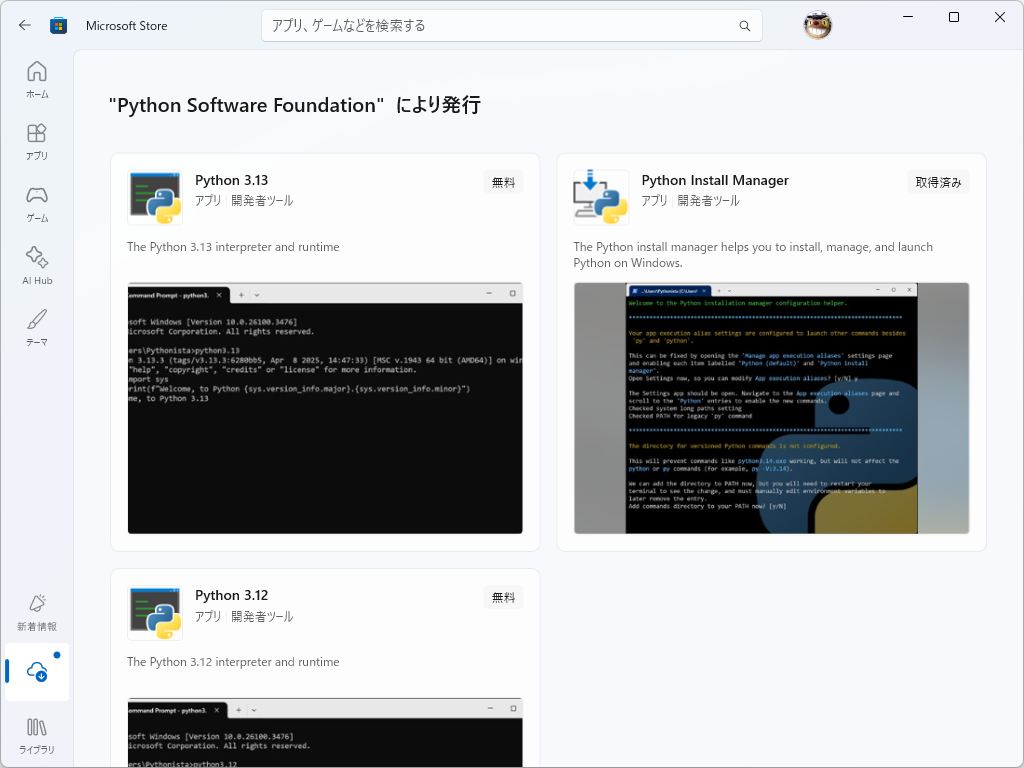Viewport: 1024px width, 768px height.
Task: Maximize the Microsoft Store window
Action: pyautogui.click(x=953, y=17)
